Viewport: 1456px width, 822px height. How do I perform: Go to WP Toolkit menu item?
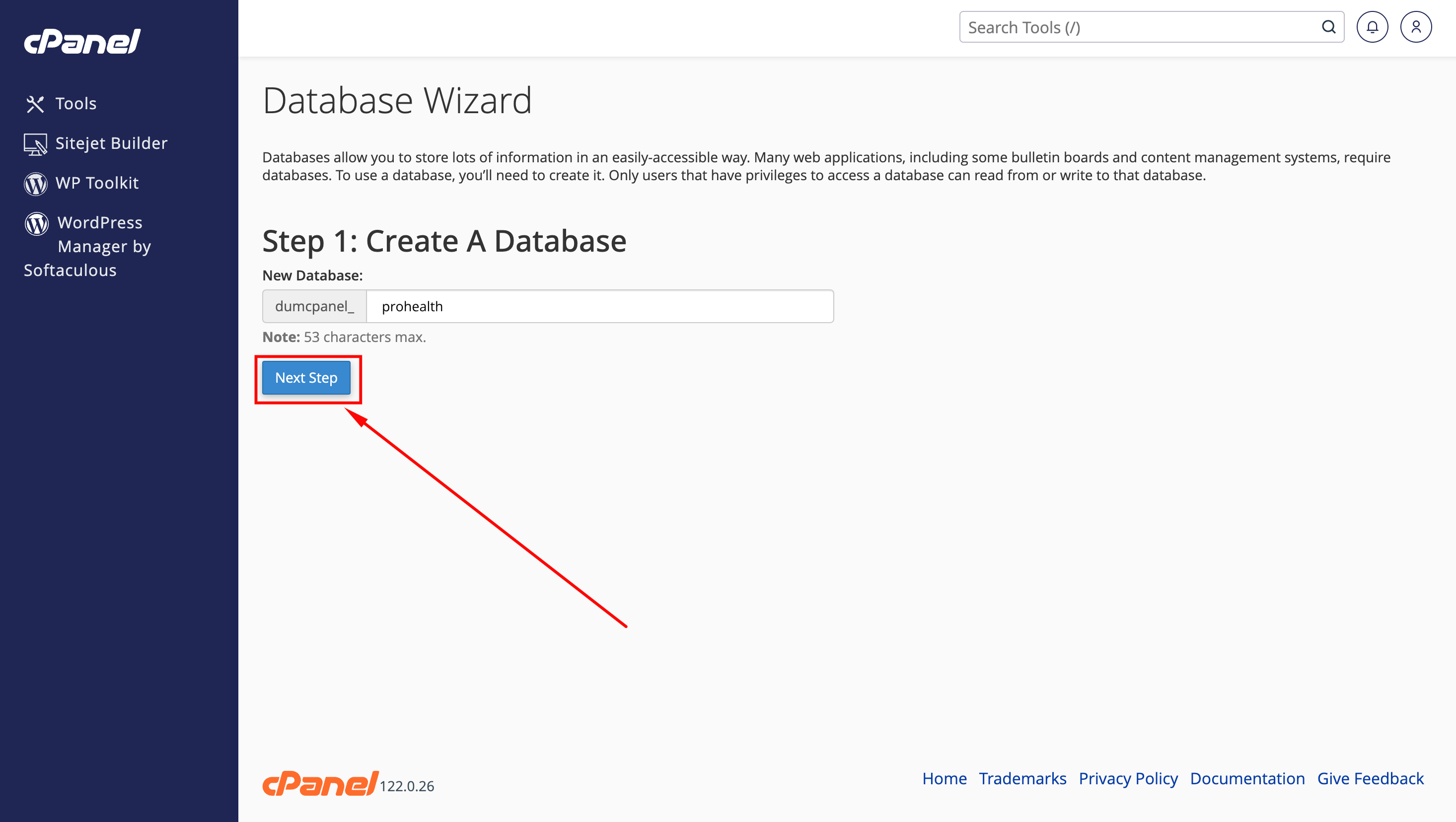(97, 183)
